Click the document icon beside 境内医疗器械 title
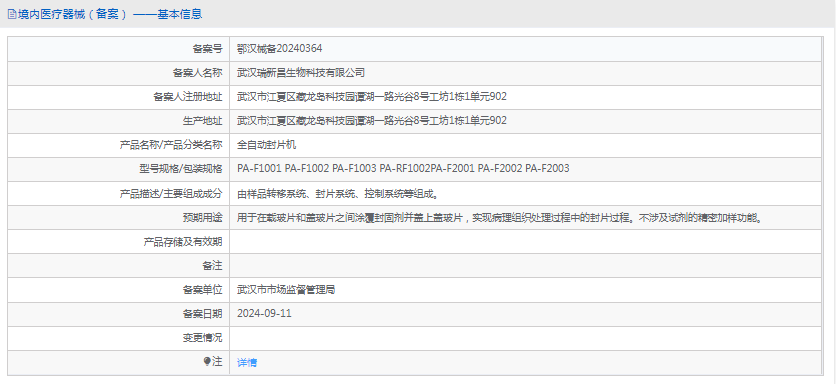The height and width of the screenshot is (384, 836). point(12,14)
